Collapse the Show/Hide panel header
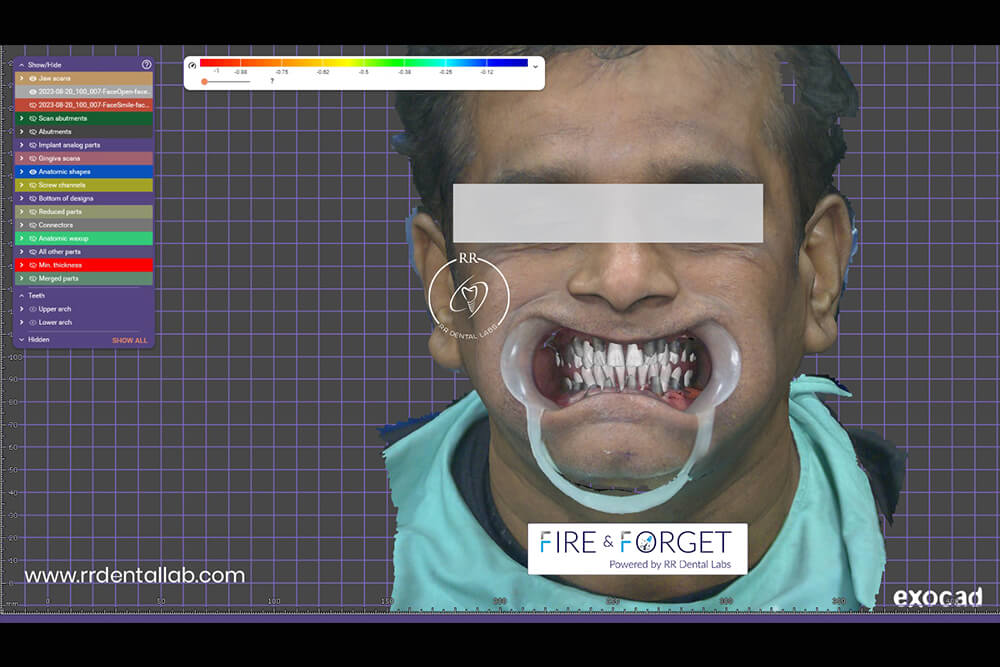 21,64
